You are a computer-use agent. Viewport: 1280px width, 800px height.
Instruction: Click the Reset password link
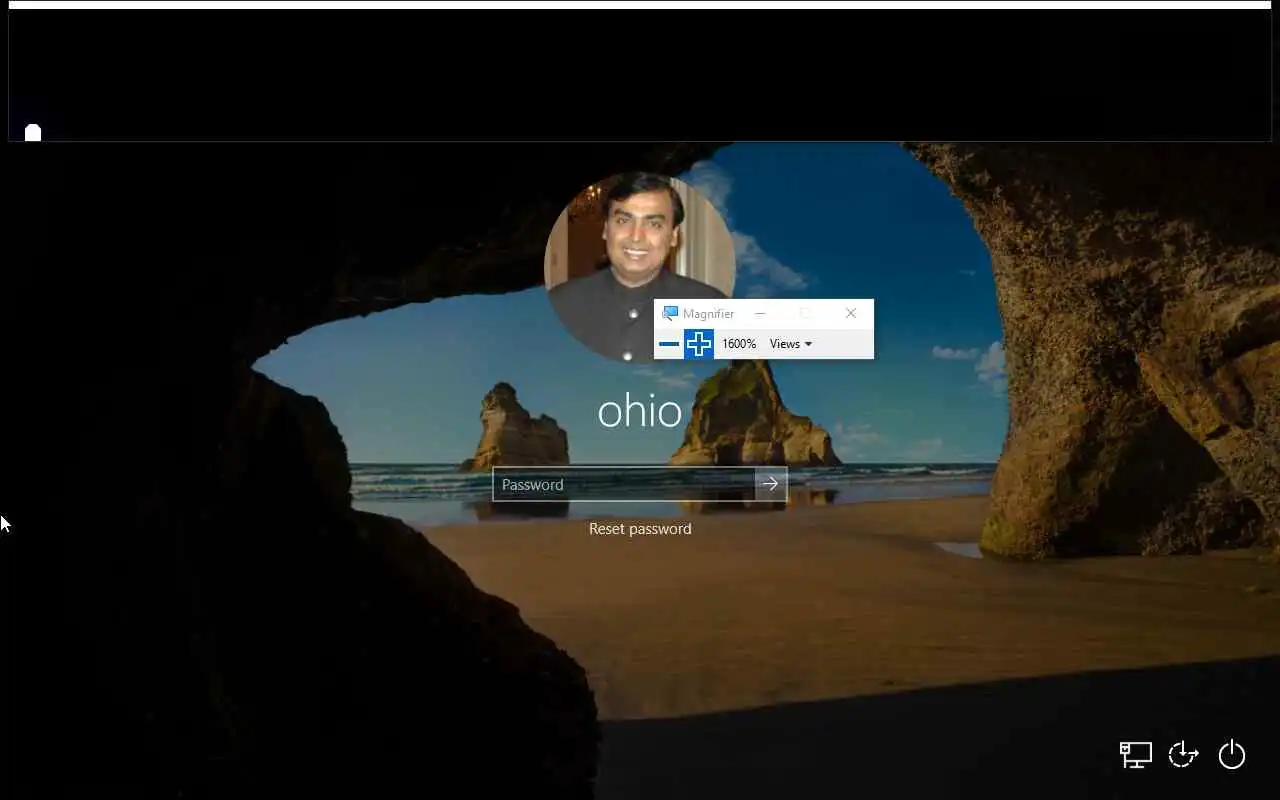[x=640, y=529]
